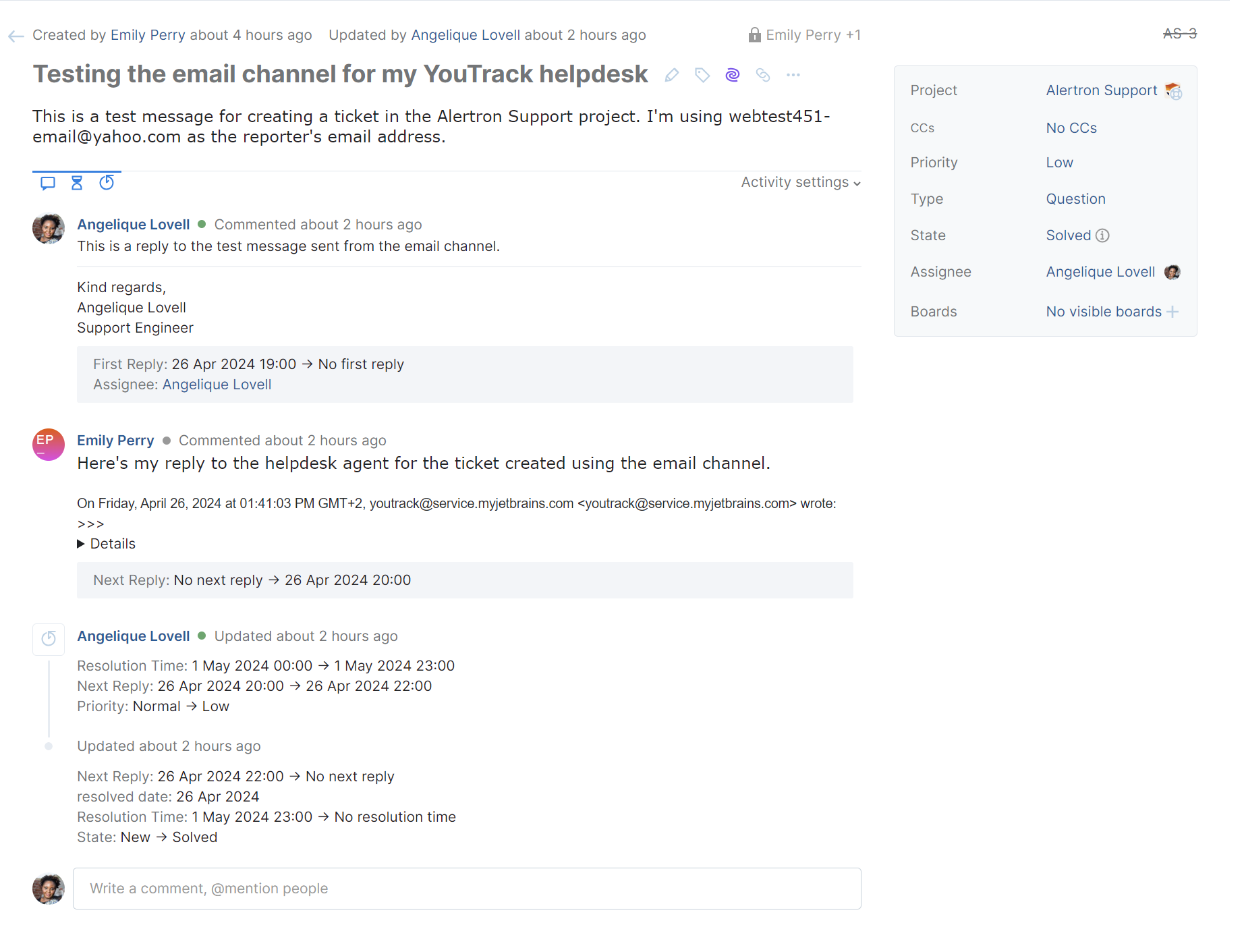
Task: Open Angelique Lovell's profile link
Action: pyautogui.click(x=133, y=224)
